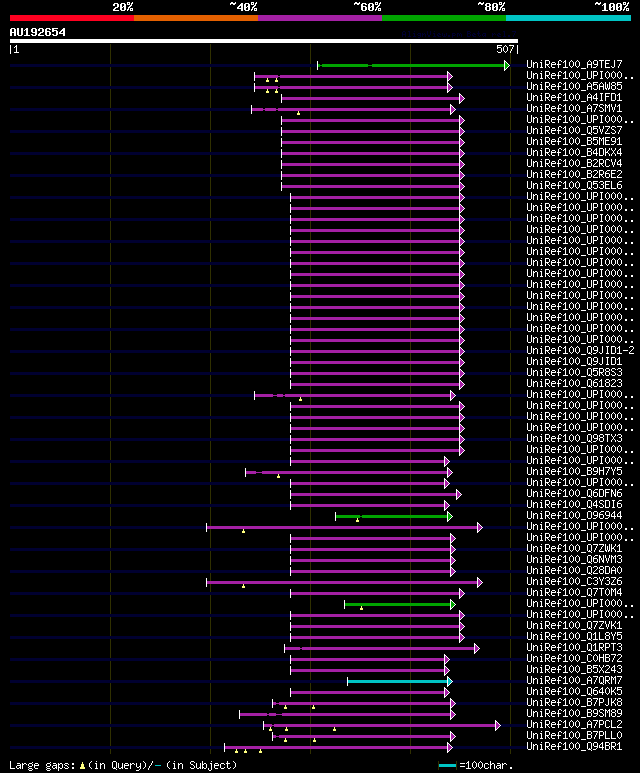Screen dimensions: 640x773
Task: Select the UniRef100_B4DKX4 label
Action: click(574, 152)
